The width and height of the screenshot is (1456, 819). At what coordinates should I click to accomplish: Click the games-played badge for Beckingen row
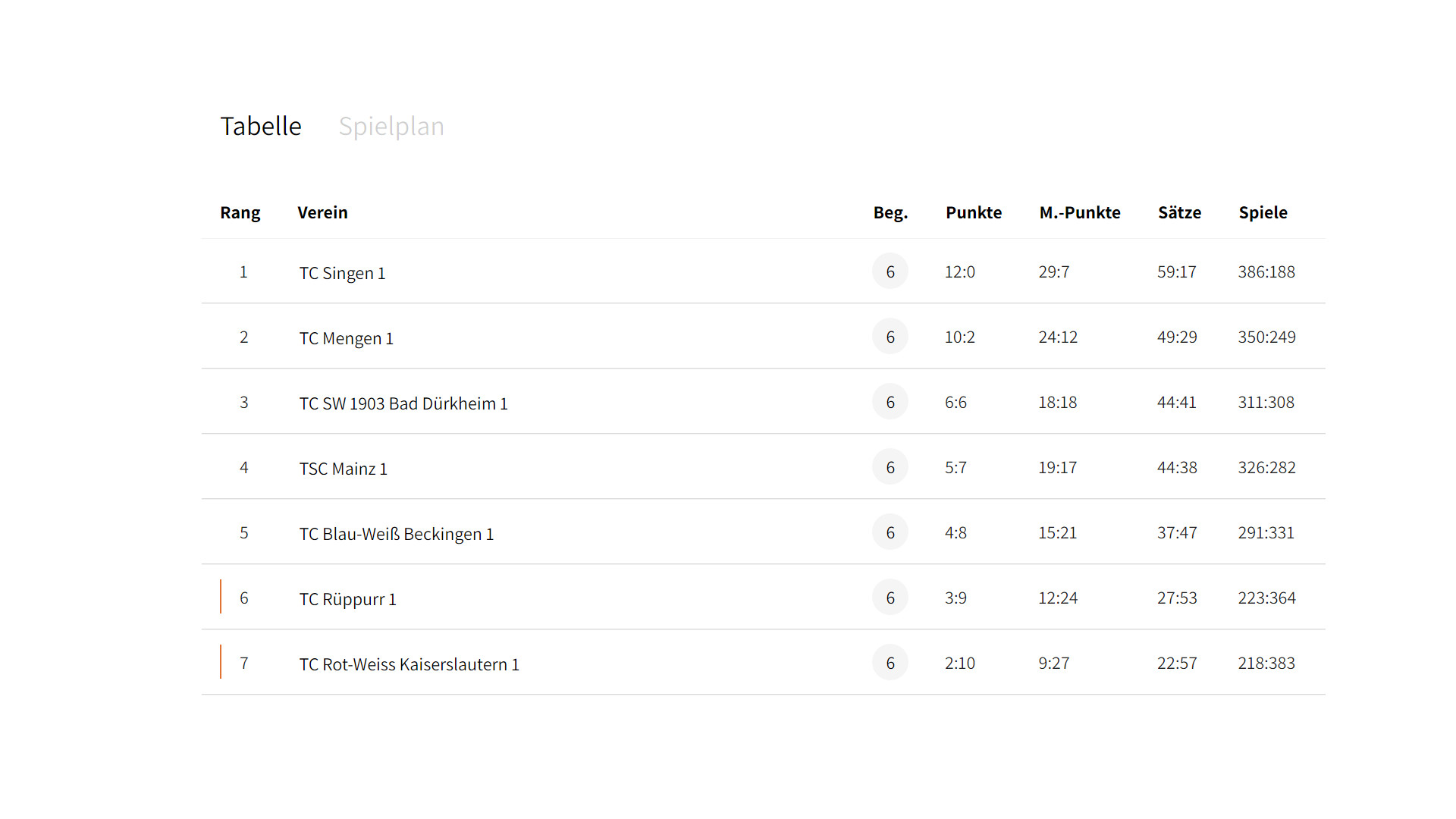[x=890, y=532]
